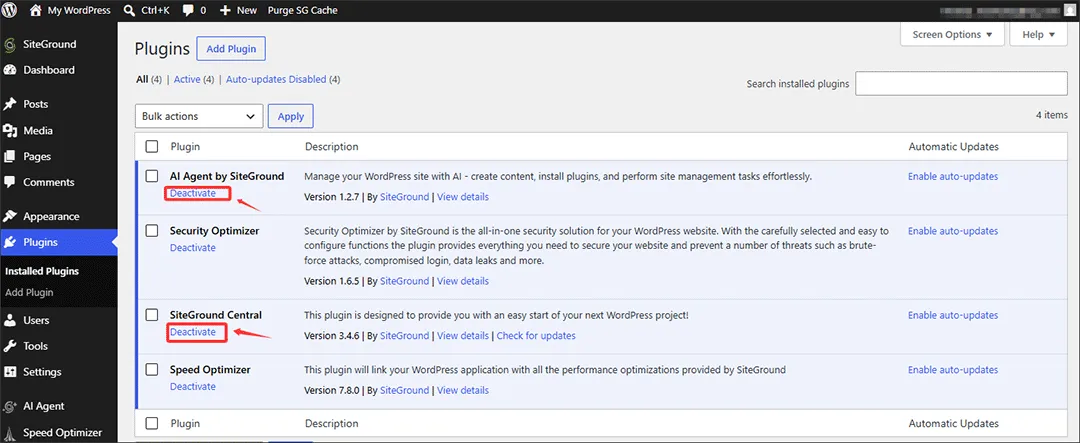Viewport: 1080px width, 443px height.
Task: Click the 4 items count text
Action: click(x=1052, y=115)
